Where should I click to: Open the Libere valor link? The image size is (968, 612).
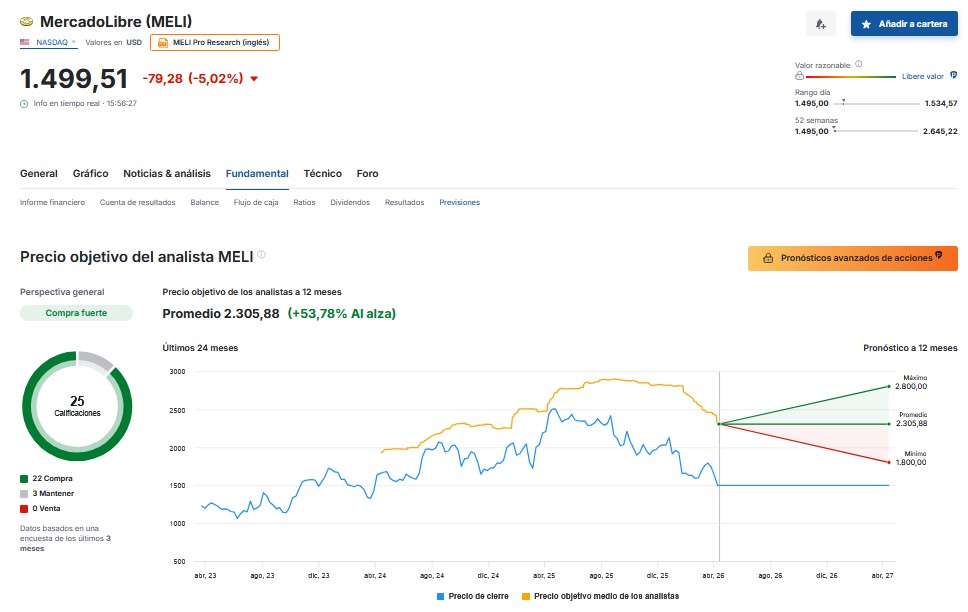tap(922, 77)
